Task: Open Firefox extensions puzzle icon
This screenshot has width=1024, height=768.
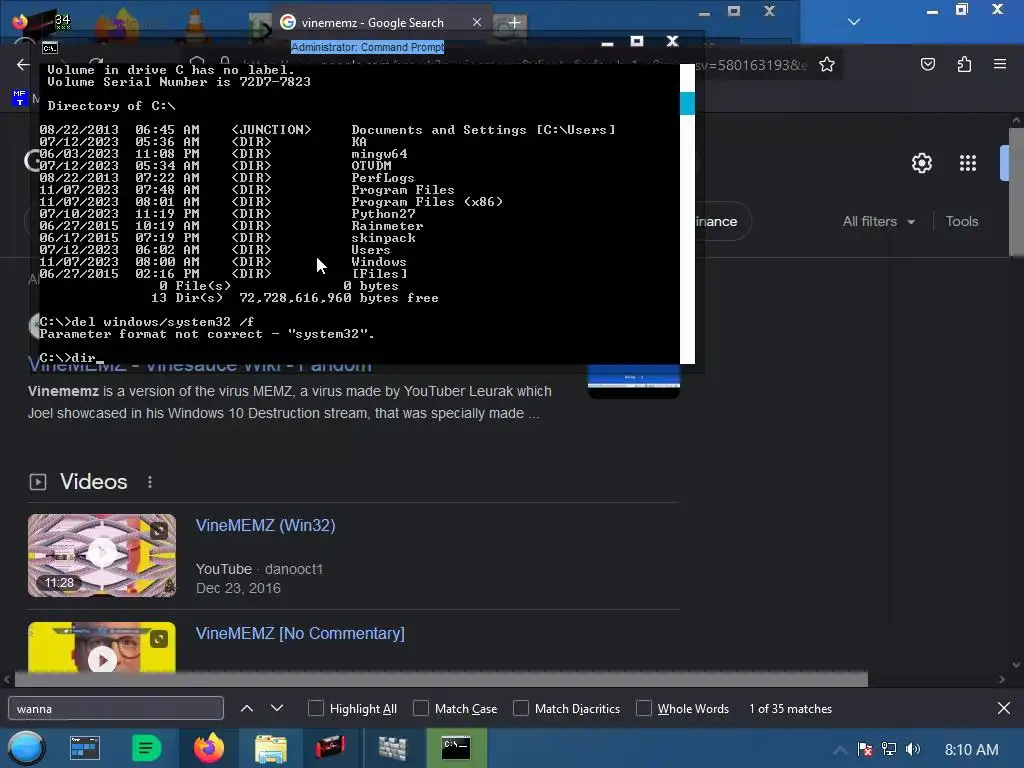Action: tap(964, 64)
